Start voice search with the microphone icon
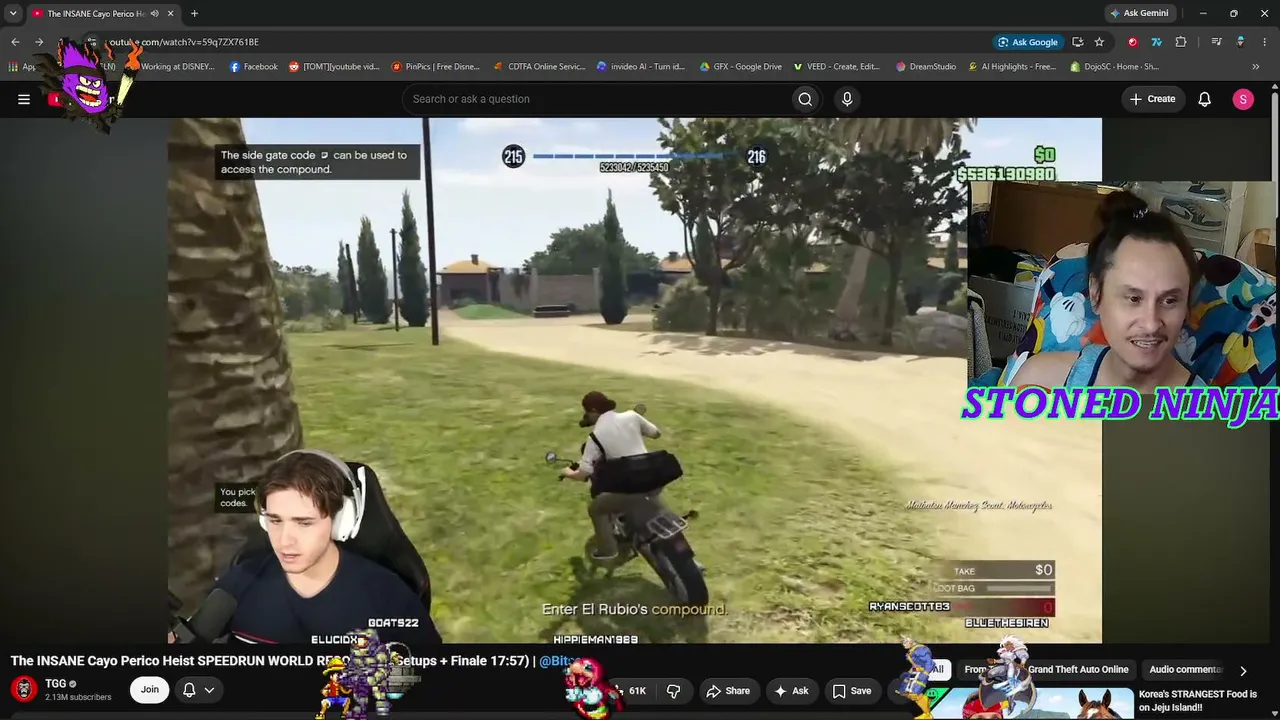This screenshot has width=1280, height=720. coord(847,99)
